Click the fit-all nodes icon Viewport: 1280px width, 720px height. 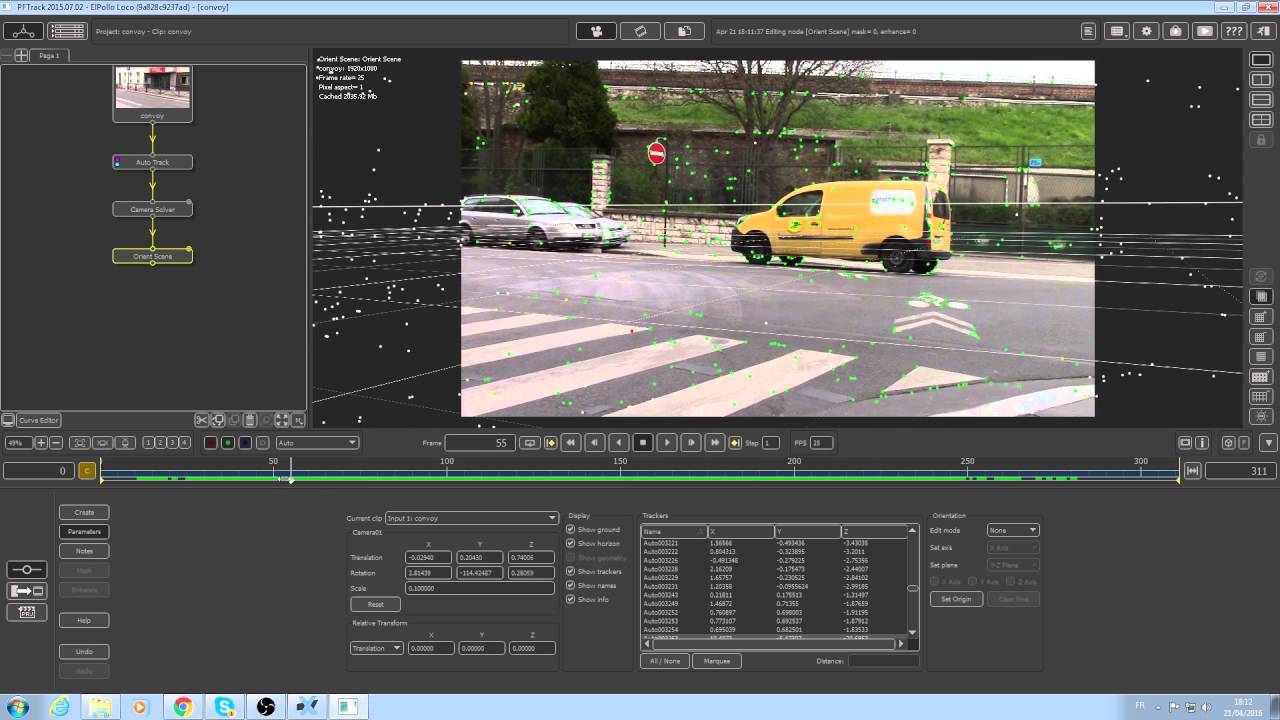tap(282, 421)
